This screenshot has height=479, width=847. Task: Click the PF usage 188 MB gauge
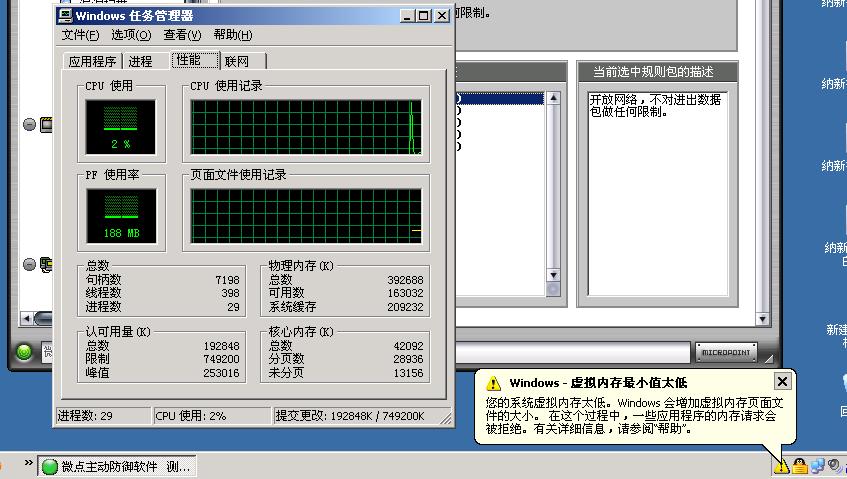121,216
